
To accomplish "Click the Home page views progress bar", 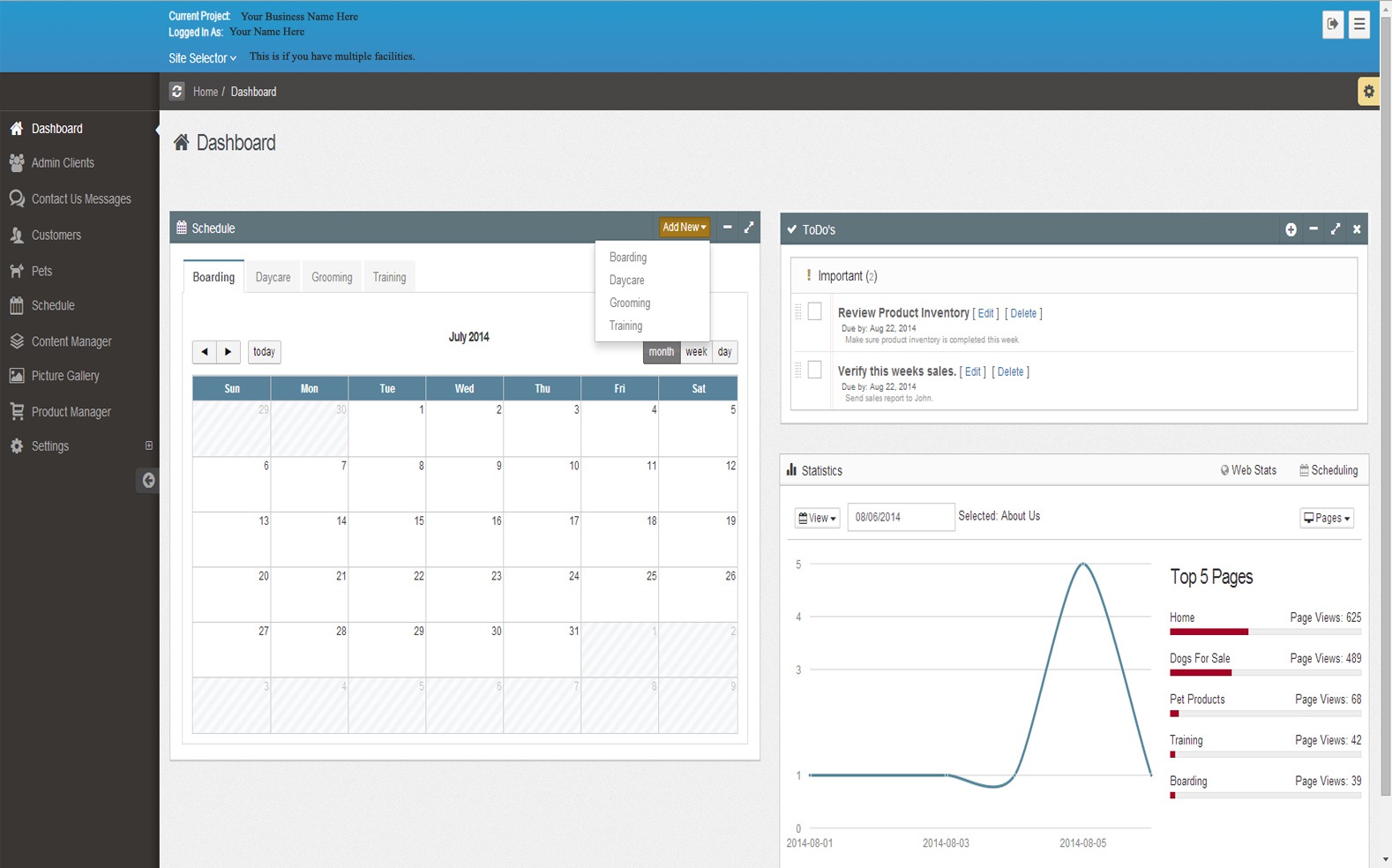I will pos(1265,632).
